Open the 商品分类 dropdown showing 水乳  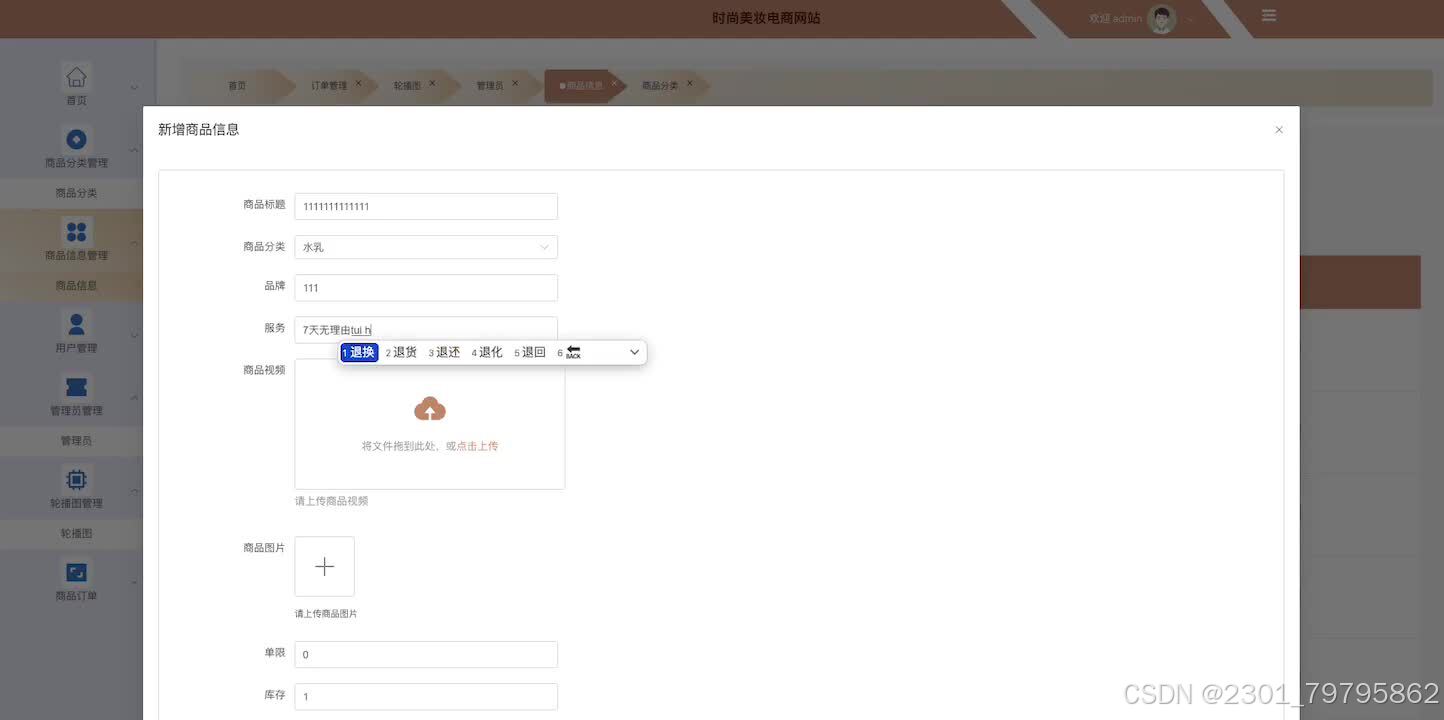click(426, 247)
